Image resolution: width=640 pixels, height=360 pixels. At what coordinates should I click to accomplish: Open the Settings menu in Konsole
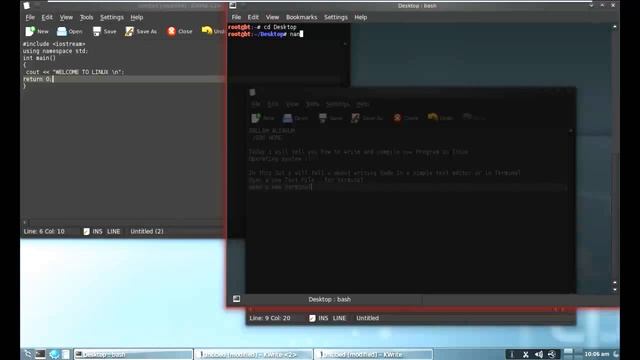(336, 17)
